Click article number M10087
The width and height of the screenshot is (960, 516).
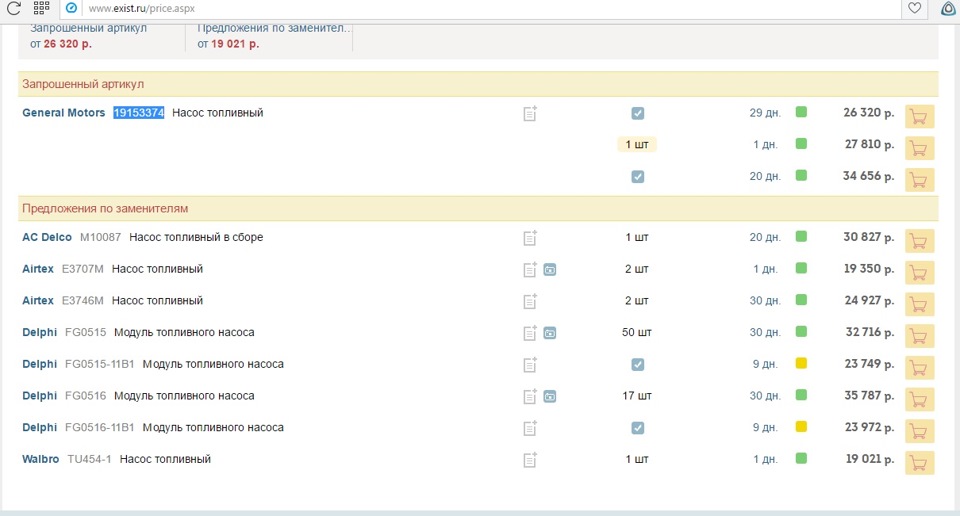pos(100,237)
